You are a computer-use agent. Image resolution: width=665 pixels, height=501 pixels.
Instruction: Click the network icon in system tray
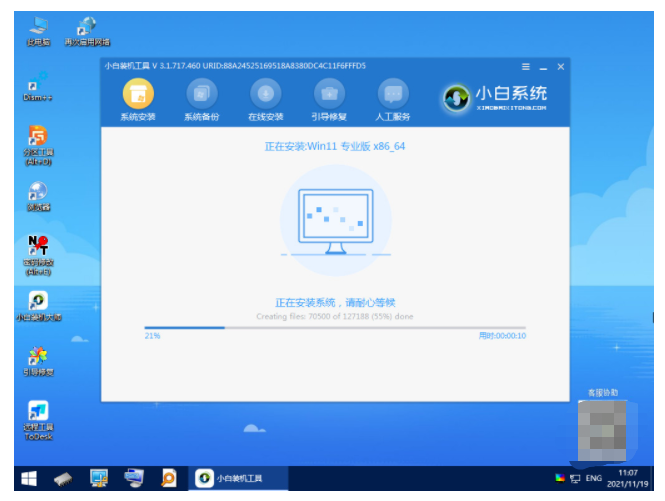(574, 479)
